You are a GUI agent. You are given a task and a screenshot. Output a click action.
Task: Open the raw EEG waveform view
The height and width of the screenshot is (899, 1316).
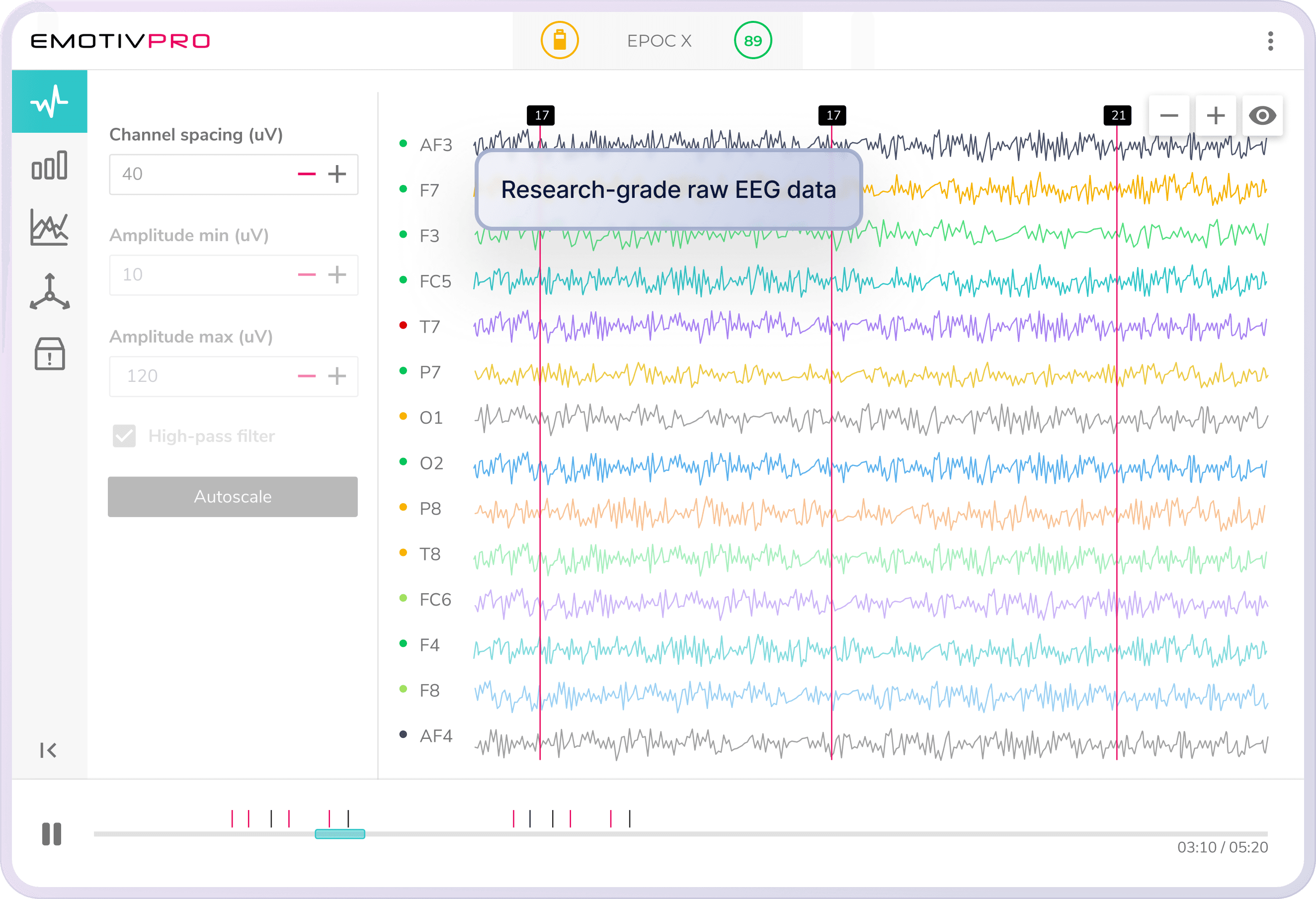(50, 102)
